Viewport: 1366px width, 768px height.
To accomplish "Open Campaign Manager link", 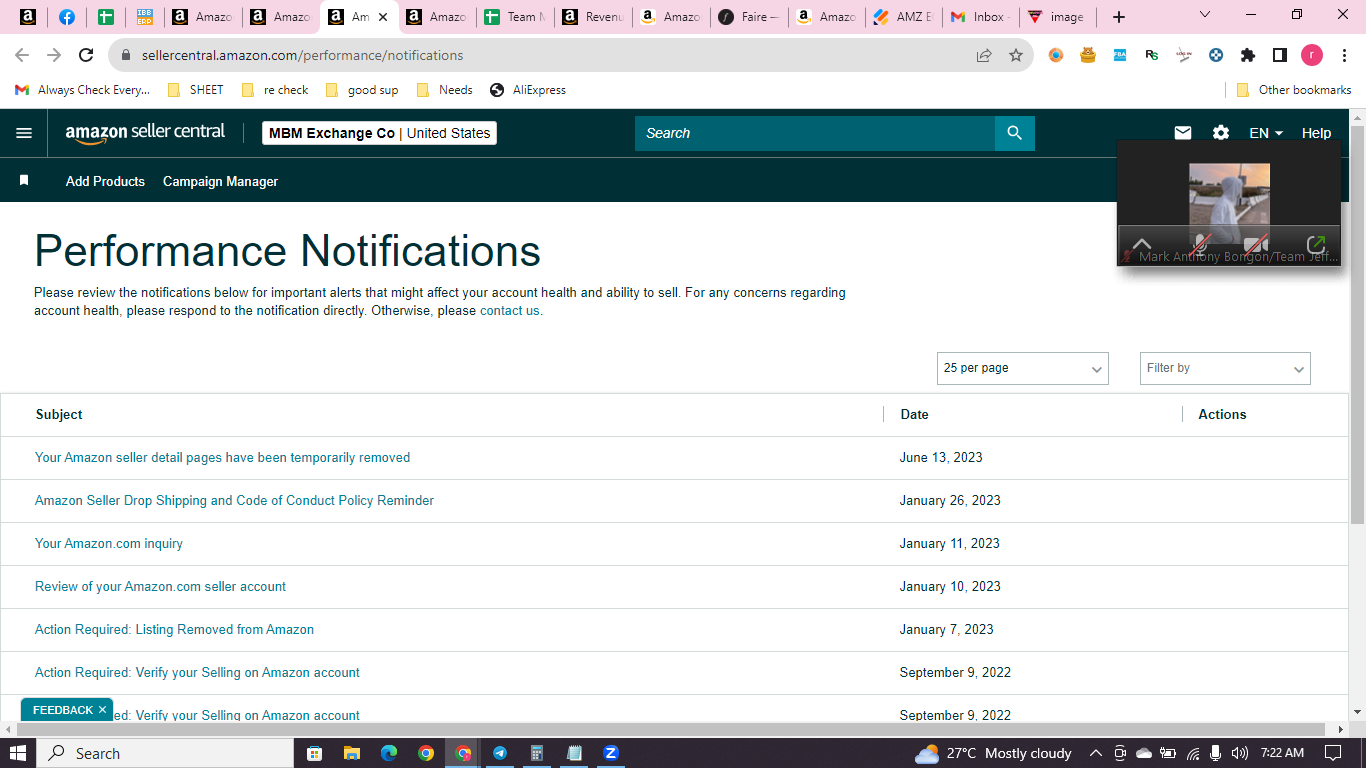I will [220, 181].
